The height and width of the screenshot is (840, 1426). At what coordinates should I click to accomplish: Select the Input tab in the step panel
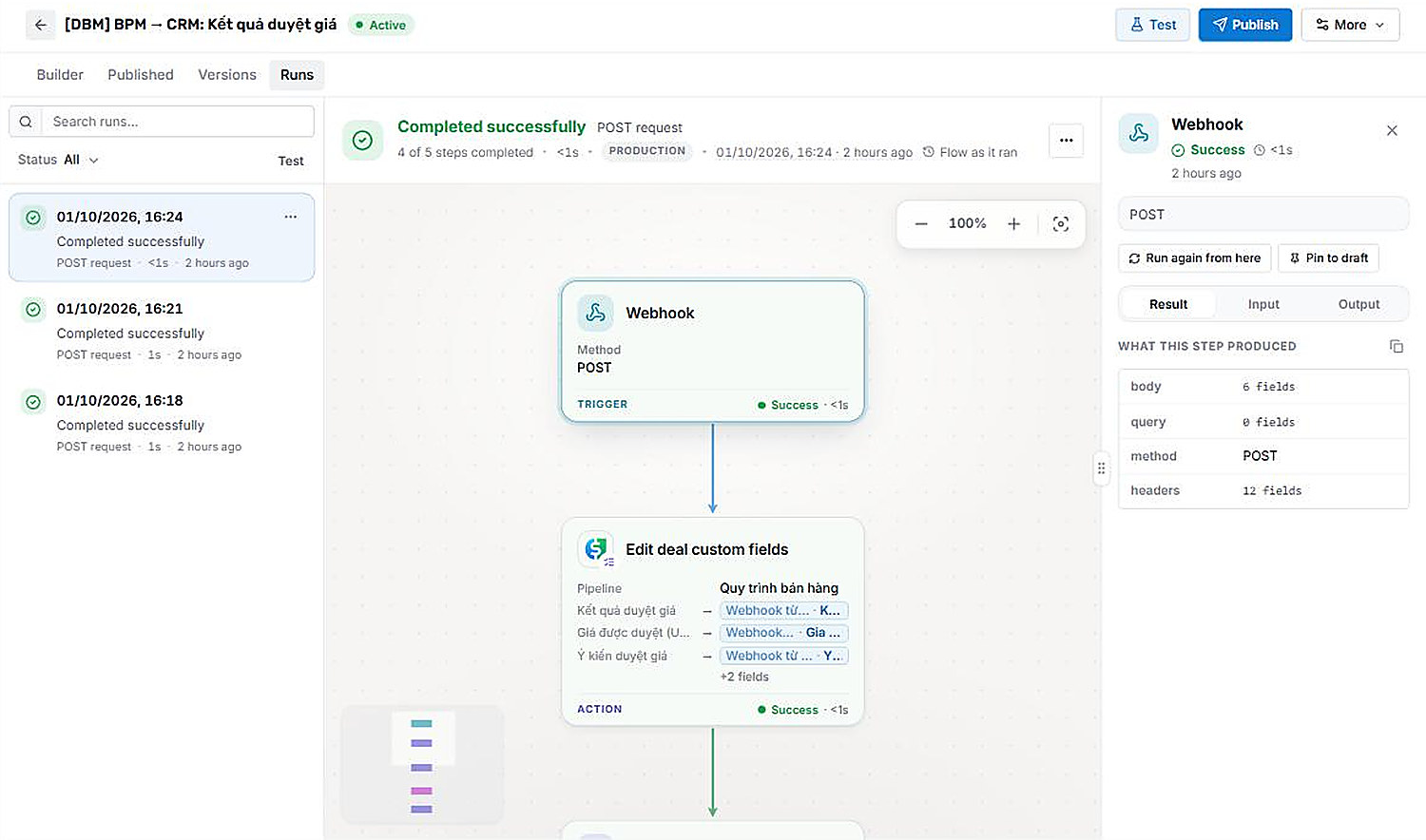1263,304
